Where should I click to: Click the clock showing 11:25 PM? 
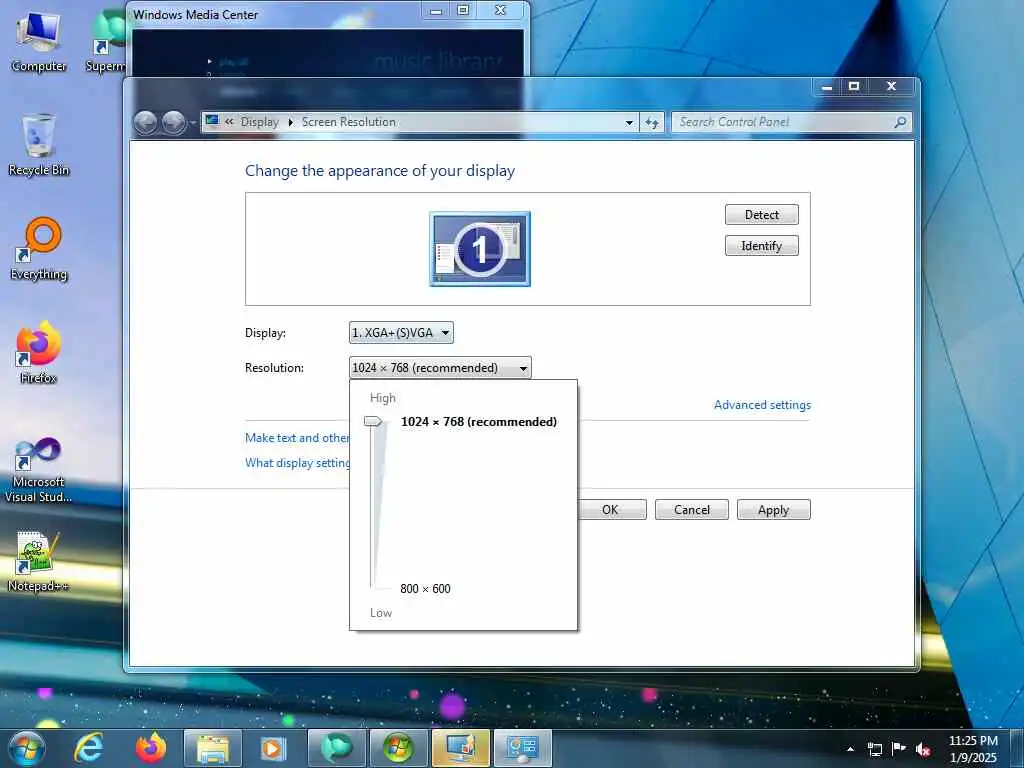click(x=973, y=741)
